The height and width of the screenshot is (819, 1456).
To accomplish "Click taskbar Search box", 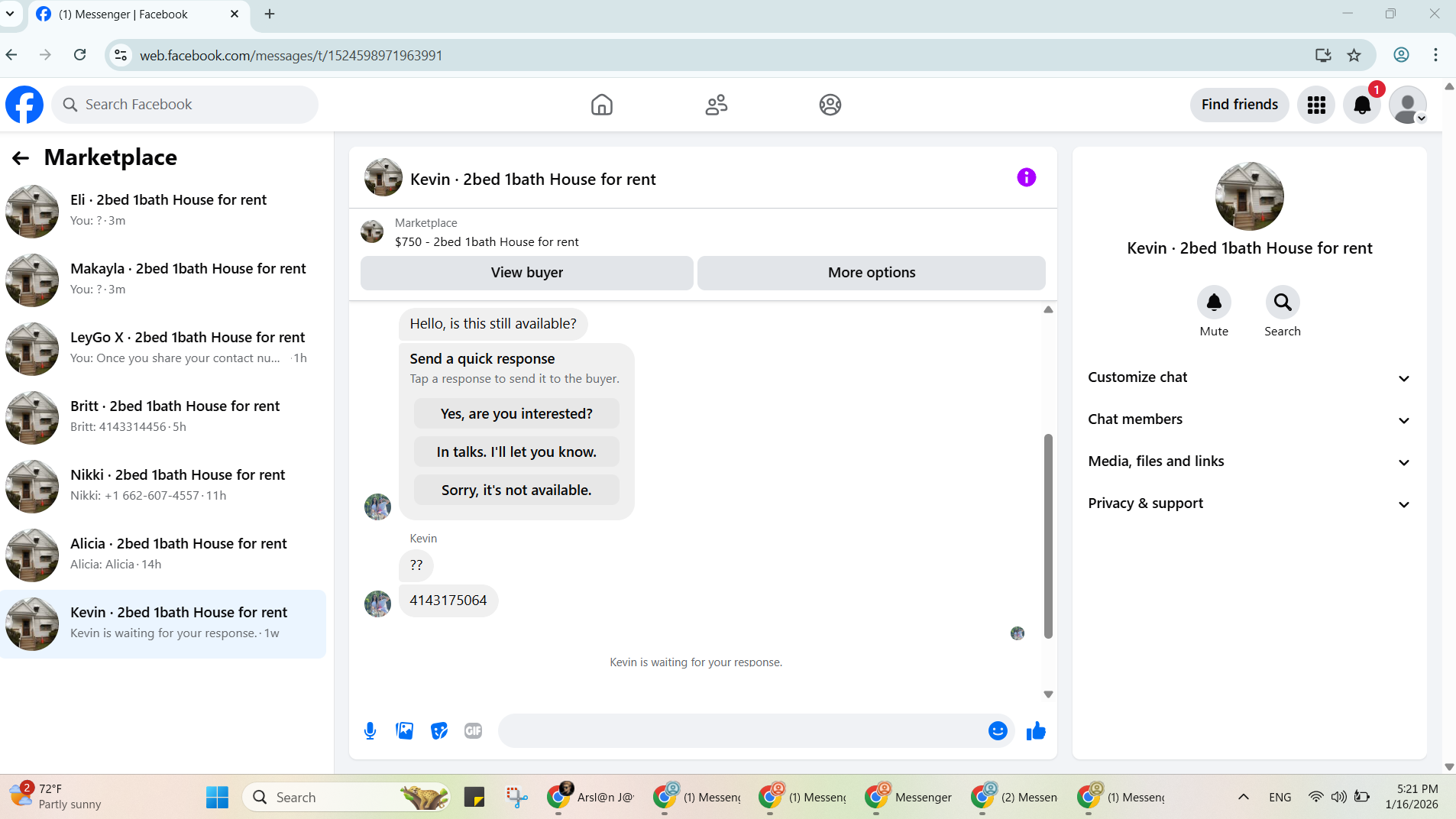I will click(x=346, y=798).
